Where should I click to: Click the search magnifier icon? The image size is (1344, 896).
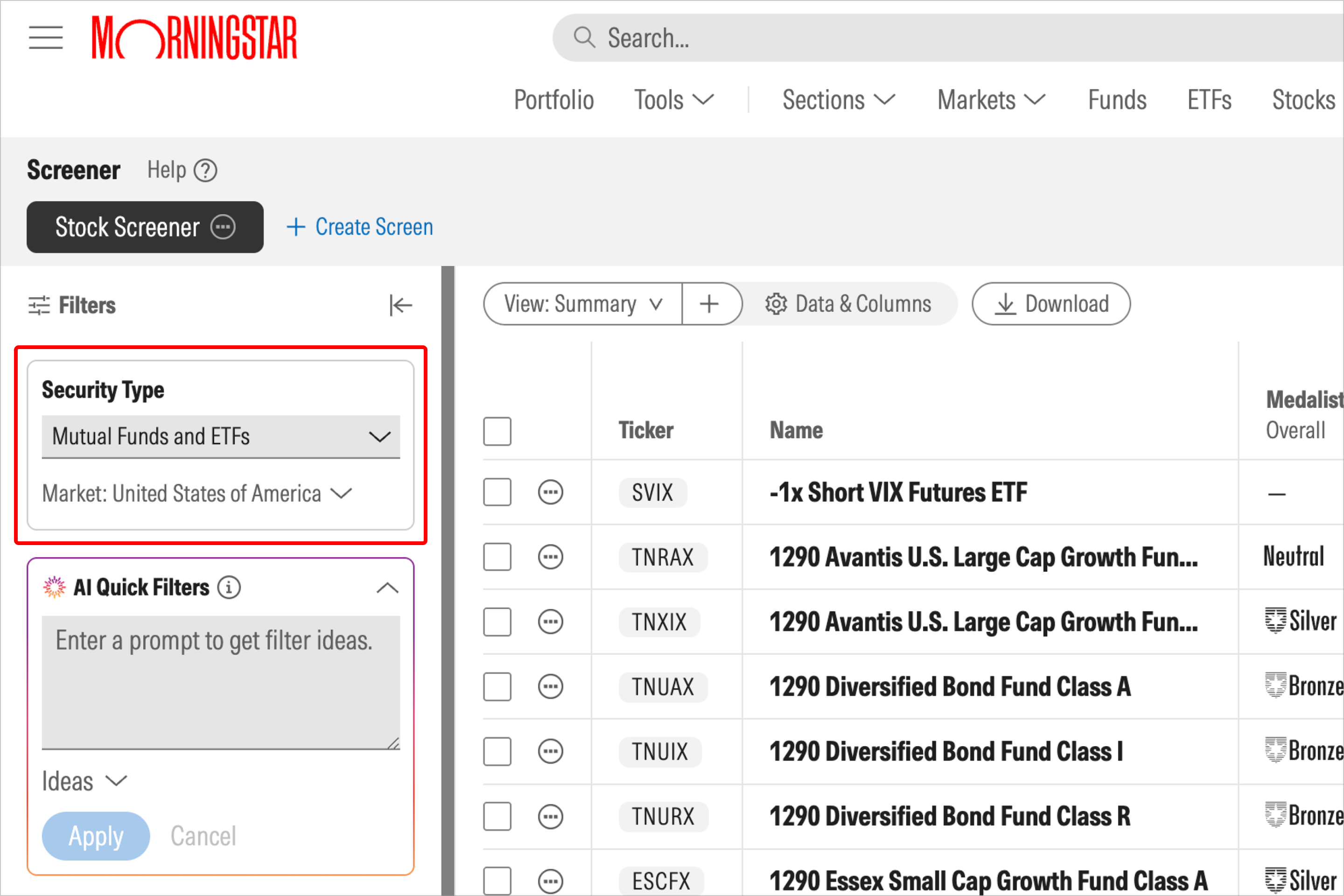(x=584, y=38)
